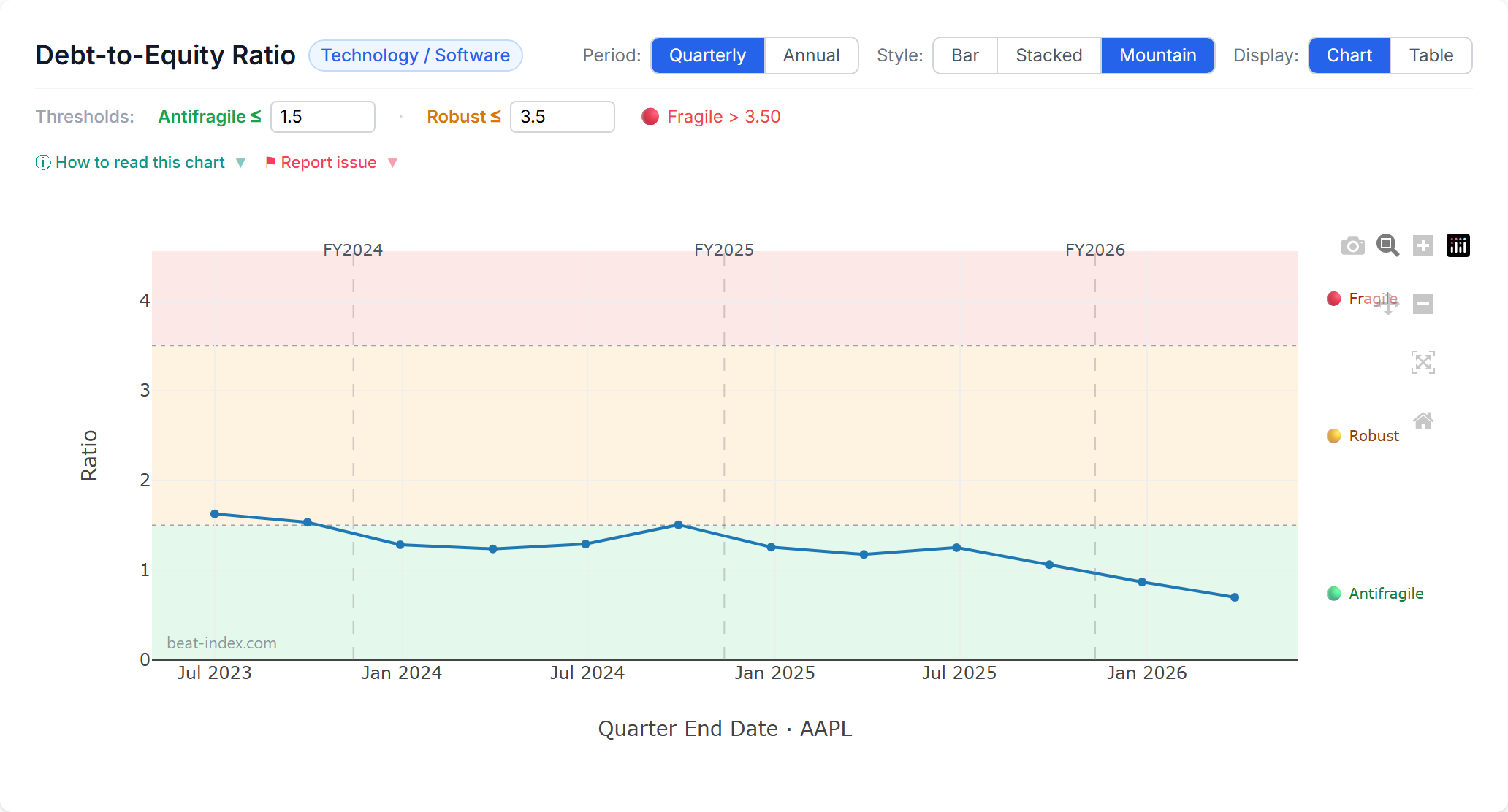The image size is (1508, 812).
Task: Set Display to Table
Action: [x=1431, y=55]
